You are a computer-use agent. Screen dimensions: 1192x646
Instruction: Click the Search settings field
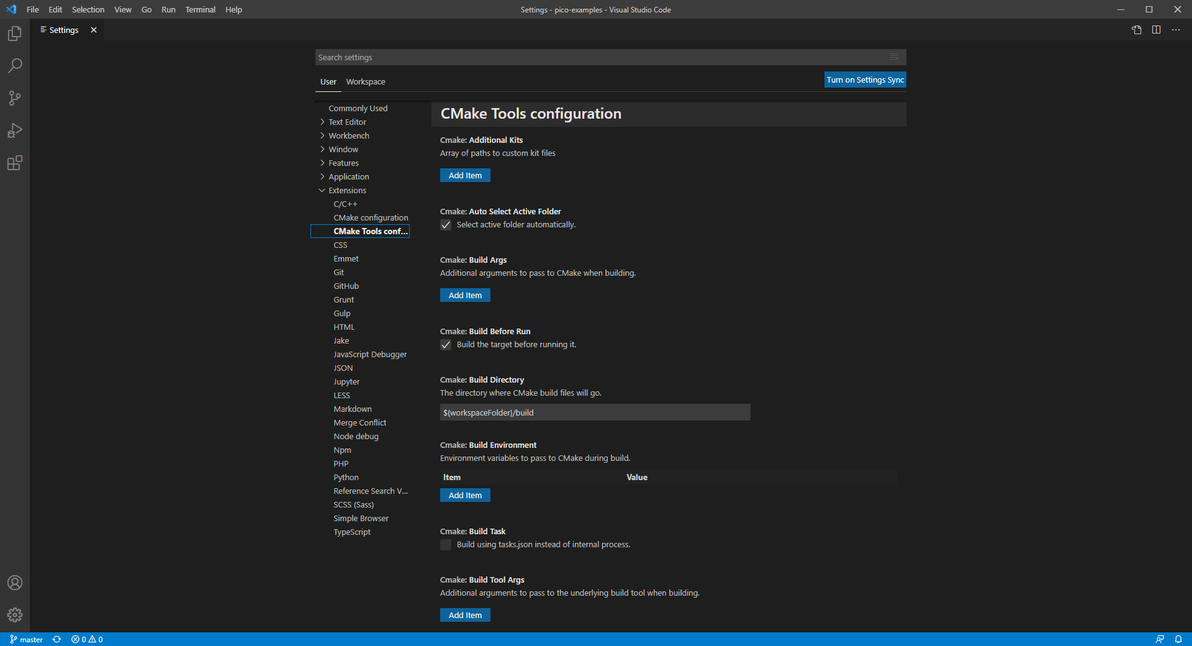[610, 57]
